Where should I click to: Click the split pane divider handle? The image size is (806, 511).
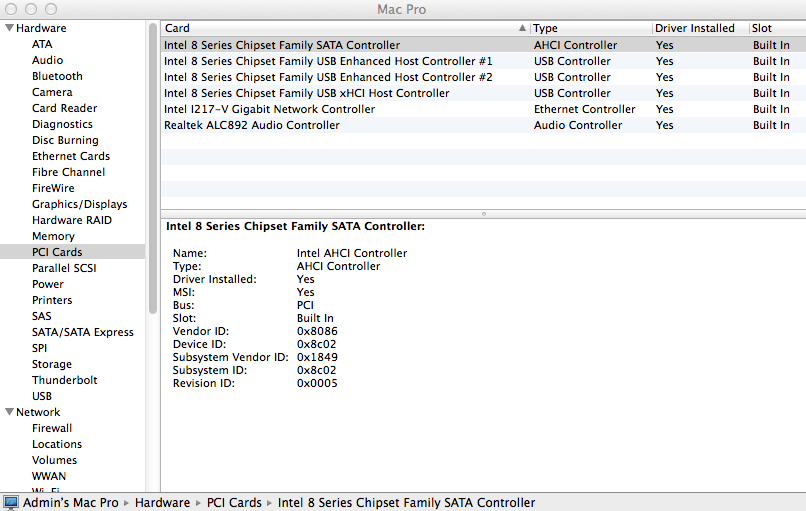tap(483, 213)
